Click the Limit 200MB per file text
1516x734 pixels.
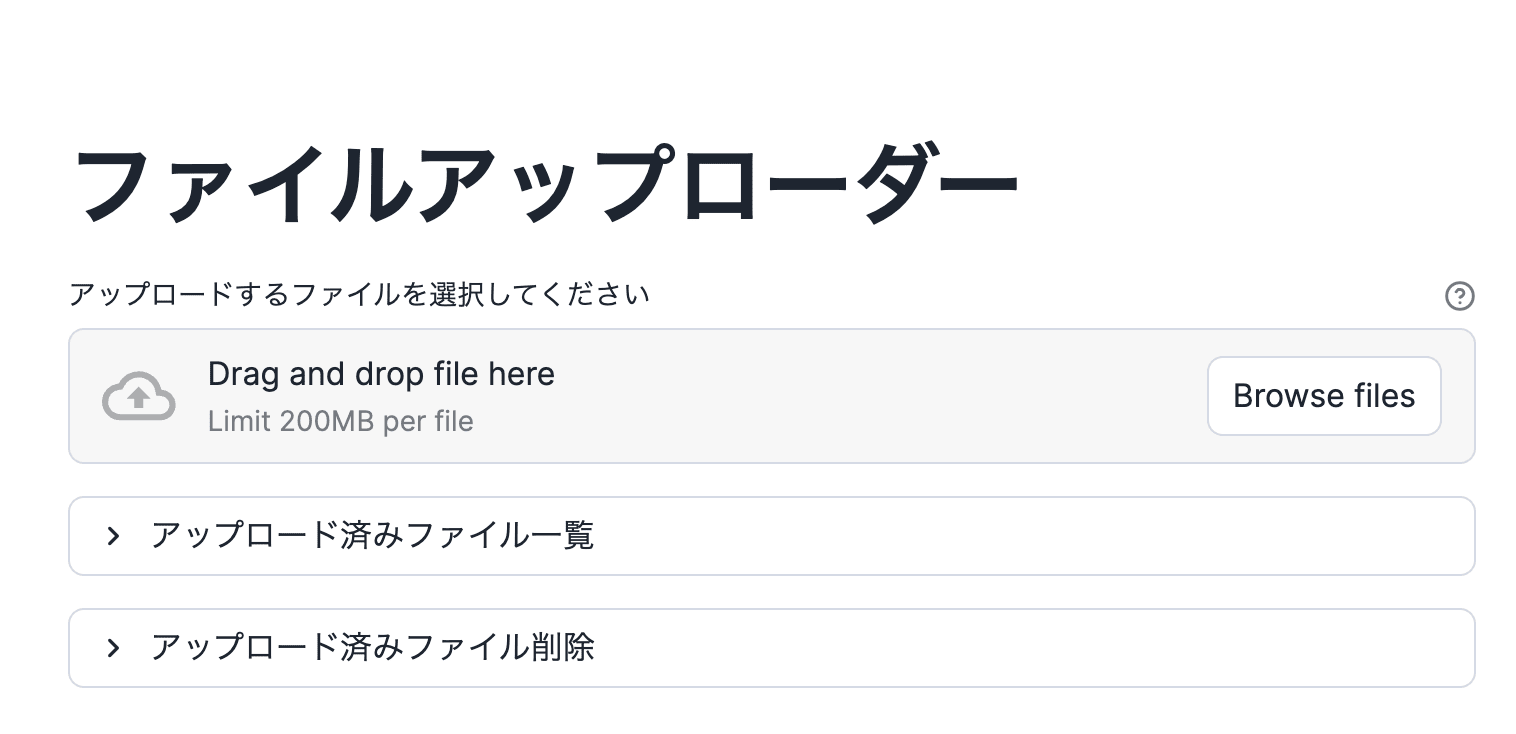341,421
